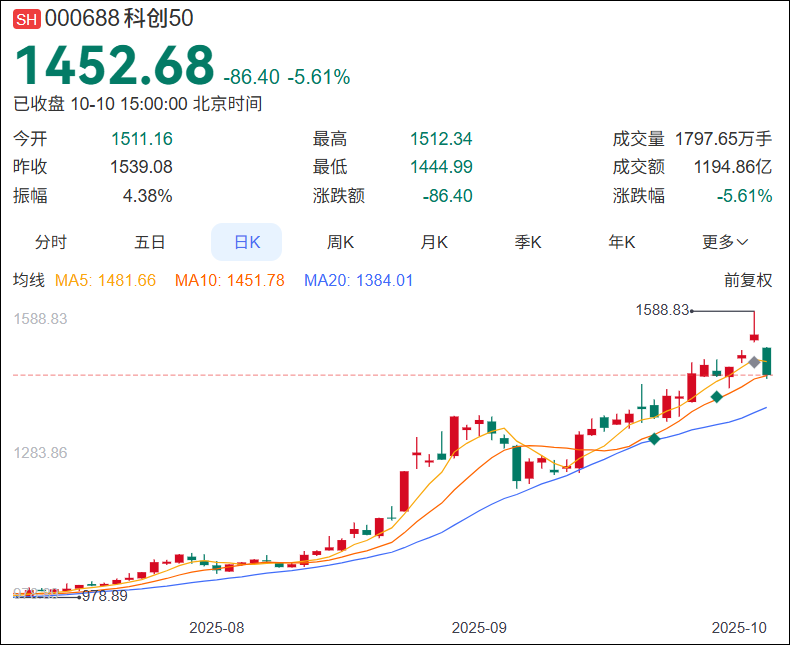The image size is (790, 645).
Task: Click the 000688 科创50 index title
Action: (x=119, y=19)
